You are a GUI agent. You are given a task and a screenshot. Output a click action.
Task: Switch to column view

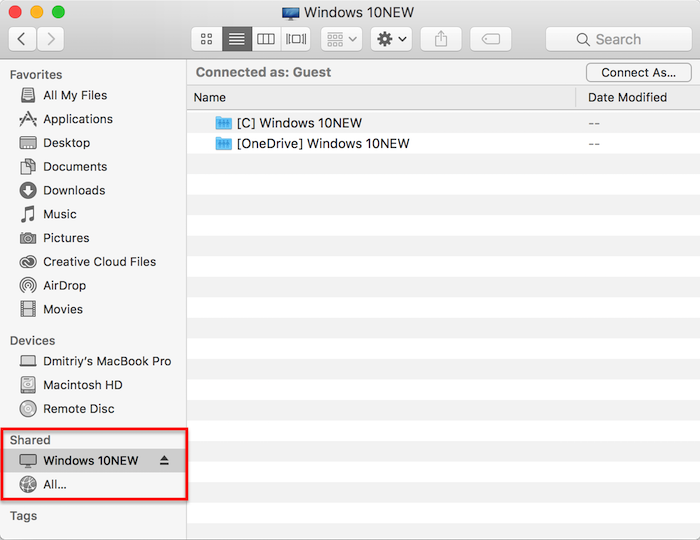pos(266,39)
